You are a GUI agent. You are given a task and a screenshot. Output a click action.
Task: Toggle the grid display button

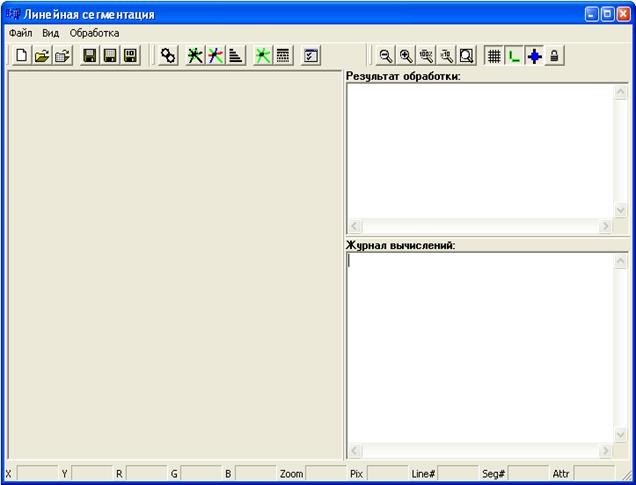(x=494, y=56)
